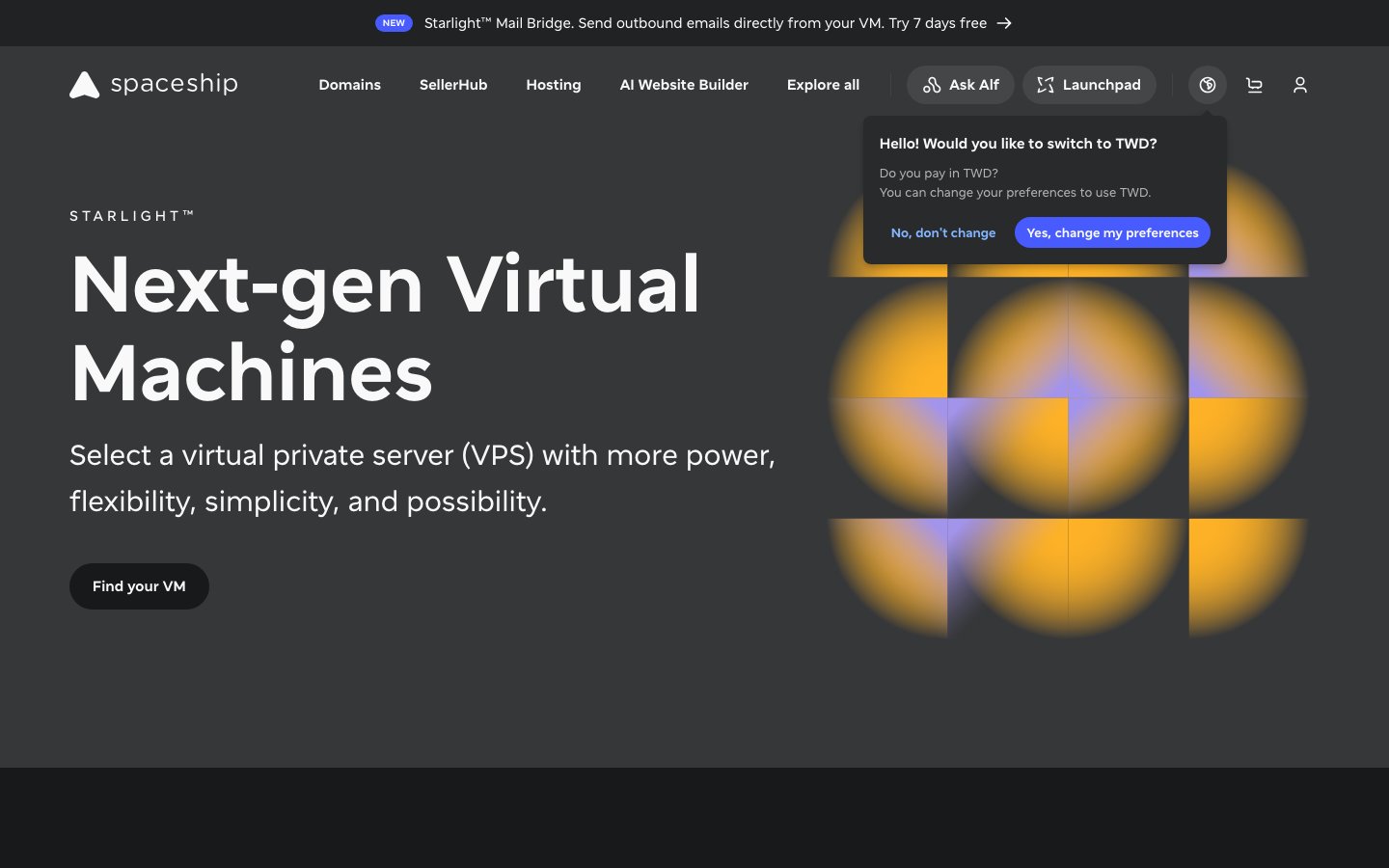Click the Launchpad grid icon
1389x868 pixels.
pyautogui.click(x=1045, y=85)
